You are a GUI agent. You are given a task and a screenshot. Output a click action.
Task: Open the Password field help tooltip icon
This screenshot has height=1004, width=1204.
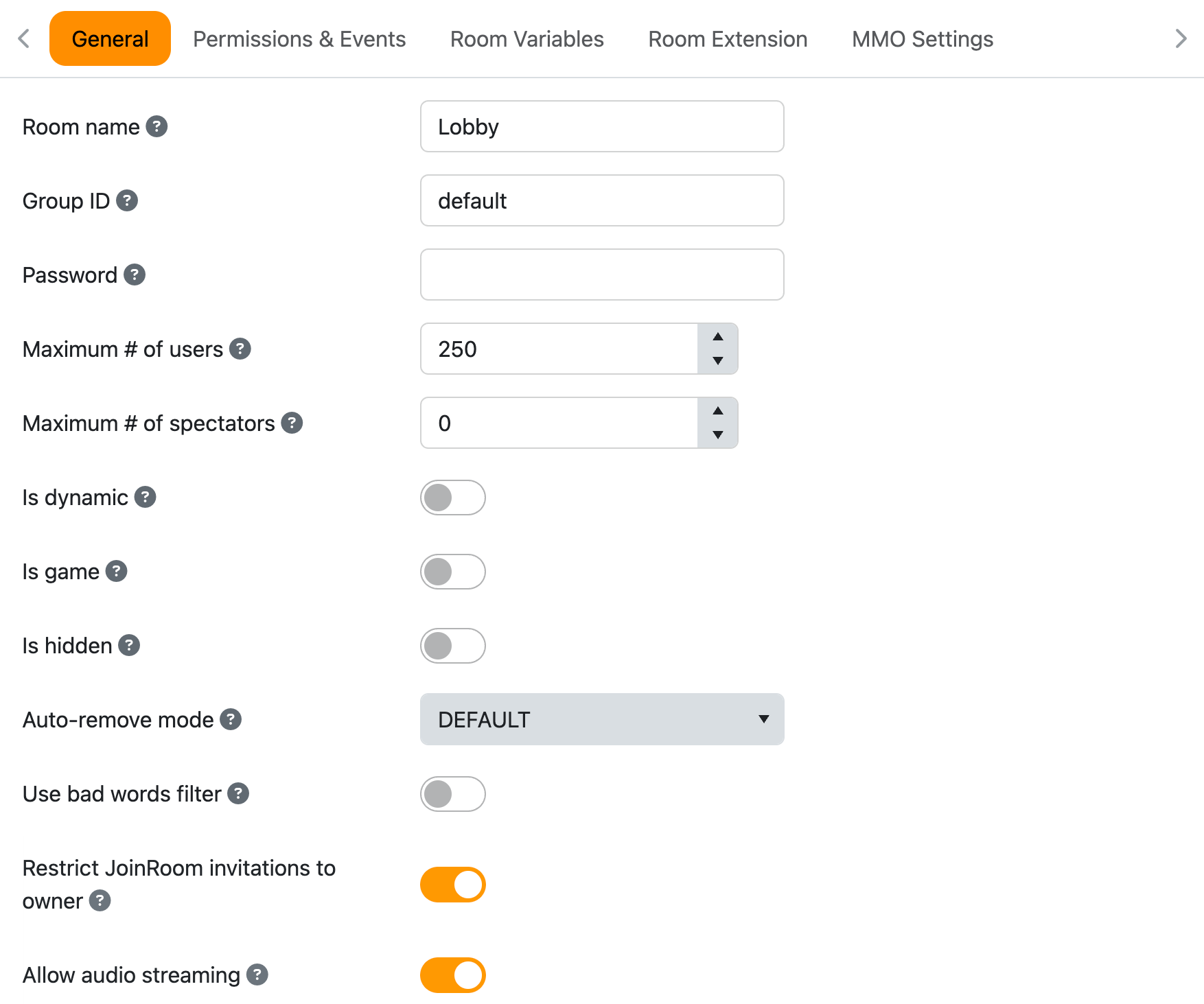point(135,275)
